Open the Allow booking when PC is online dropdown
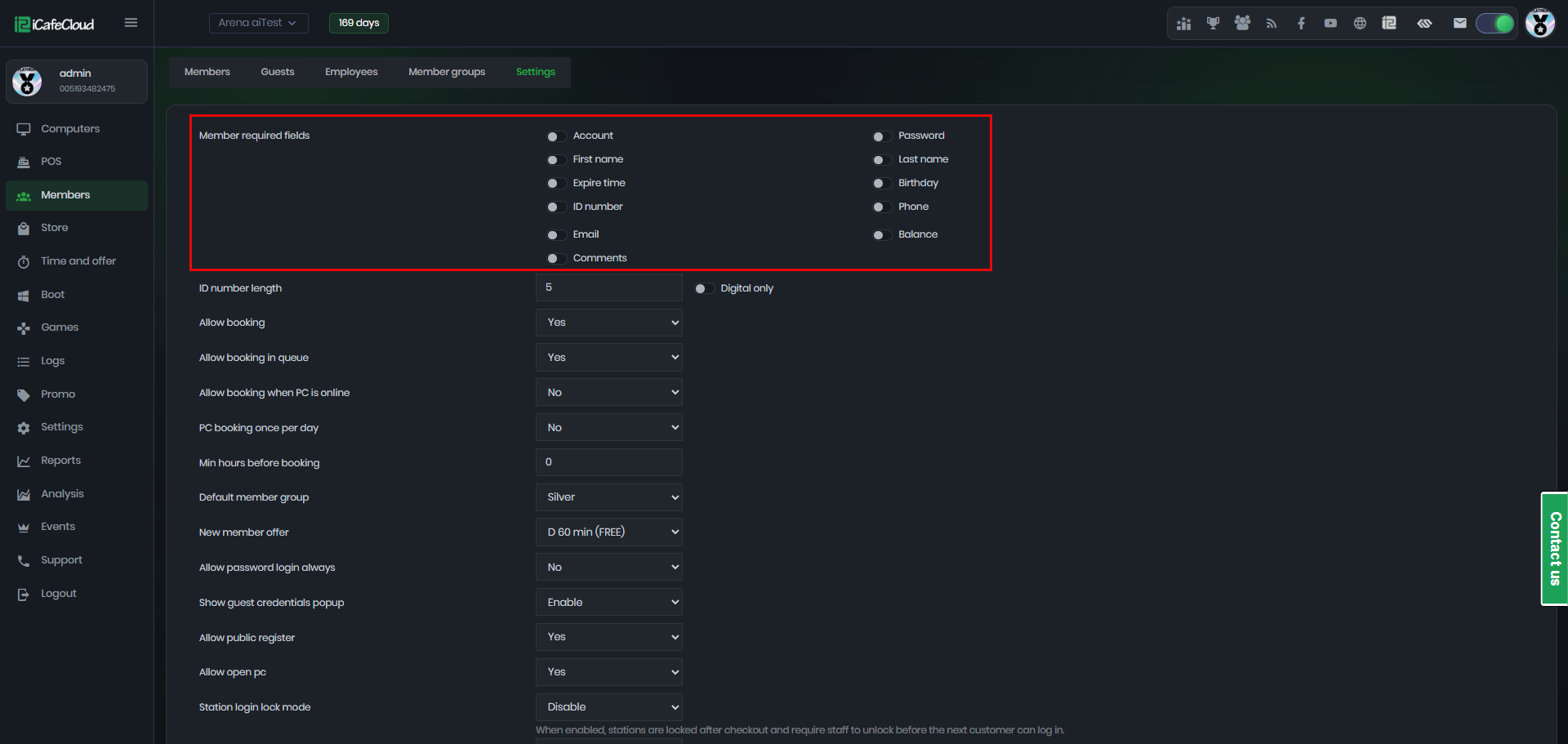The width and height of the screenshot is (1568, 744). point(609,393)
